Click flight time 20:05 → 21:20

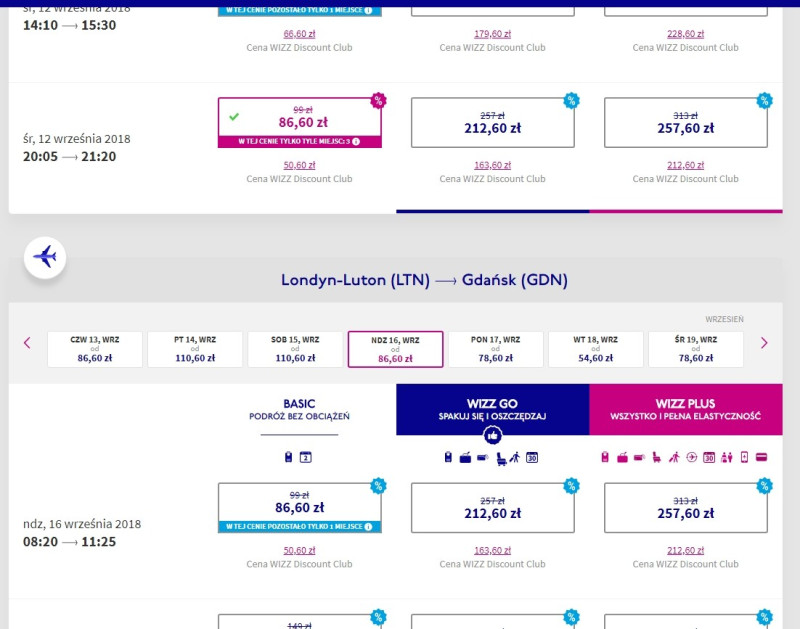tap(69, 157)
